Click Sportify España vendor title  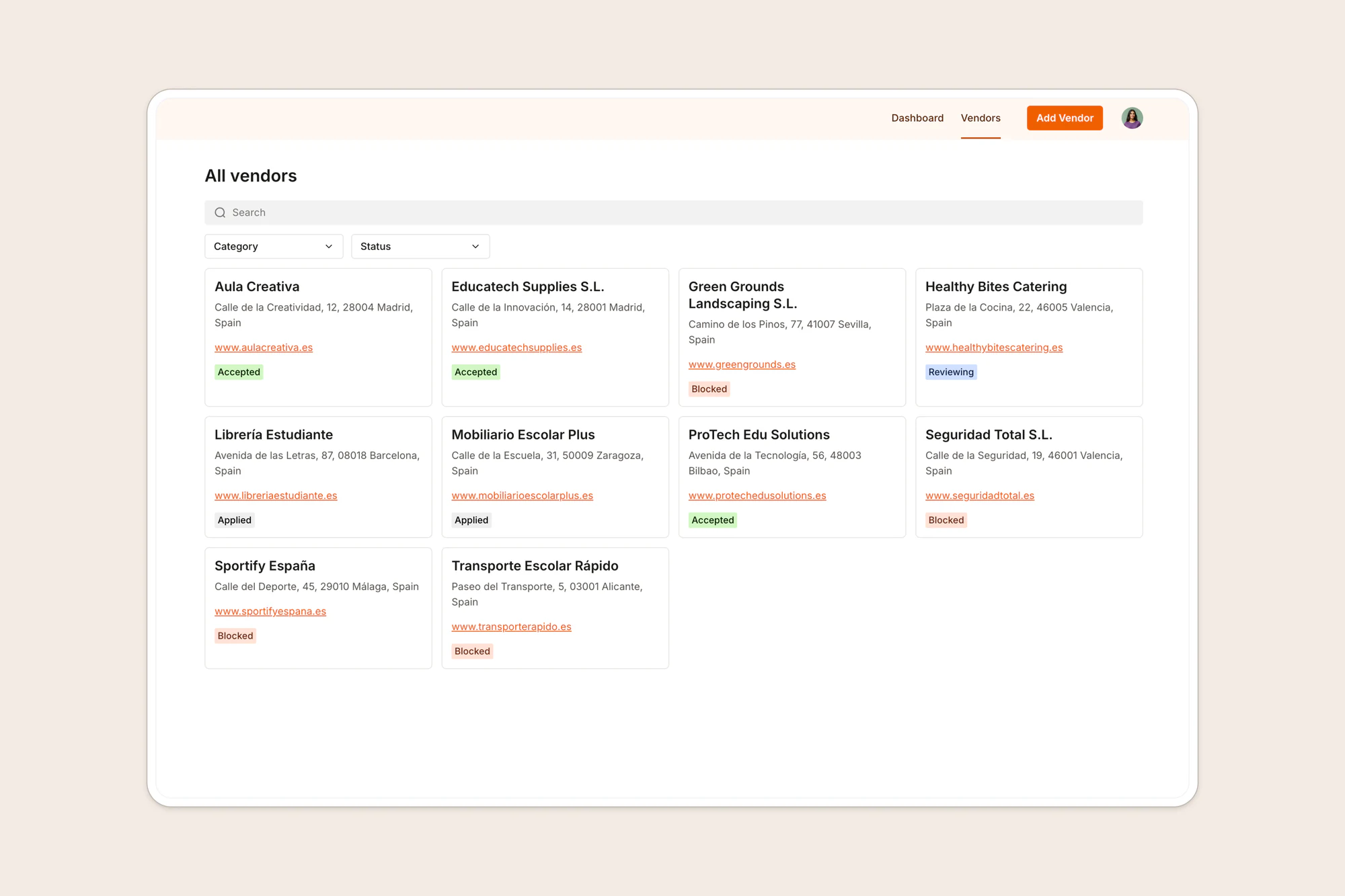265,566
